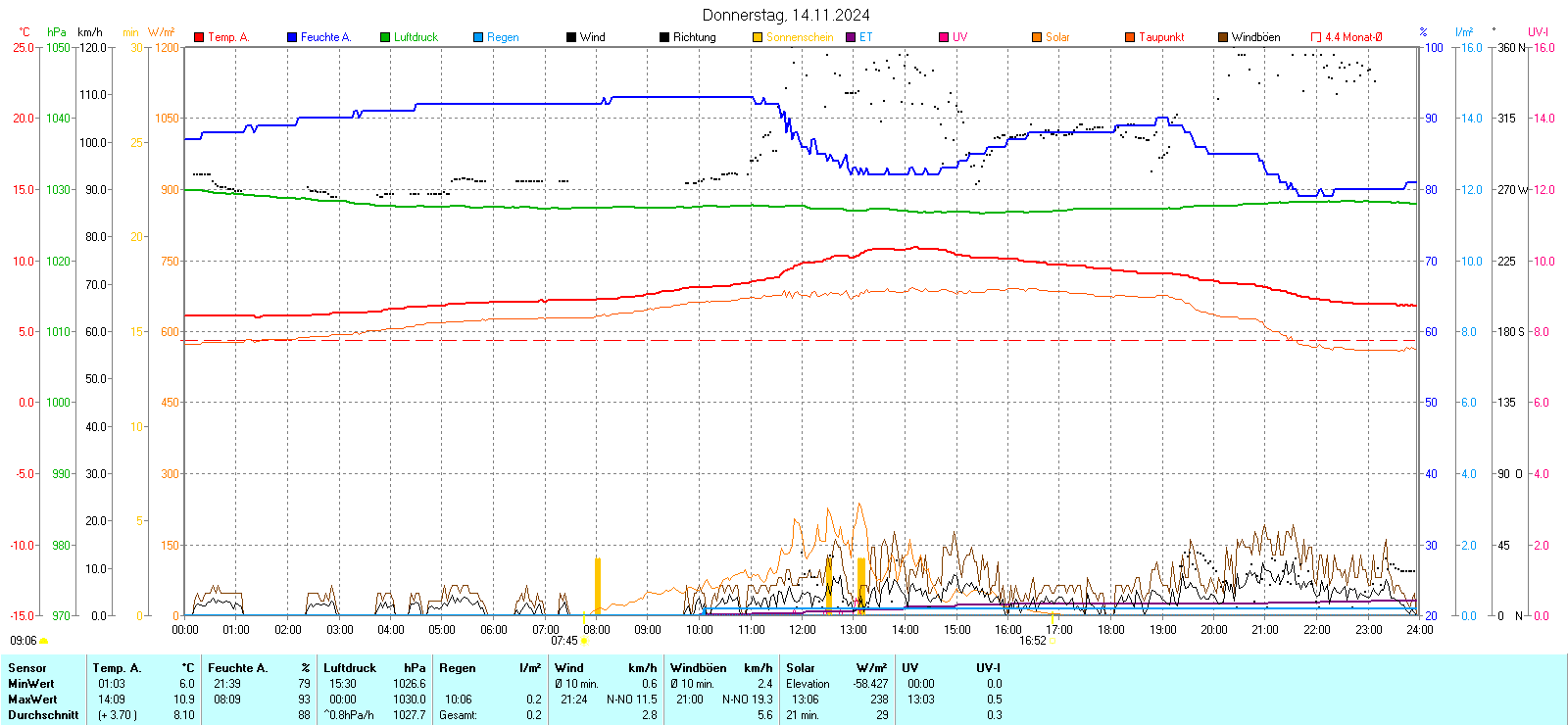The image size is (1568, 725).
Task: Click the sun icon beside 09:06 day length
Action: [x=43, y=641]
